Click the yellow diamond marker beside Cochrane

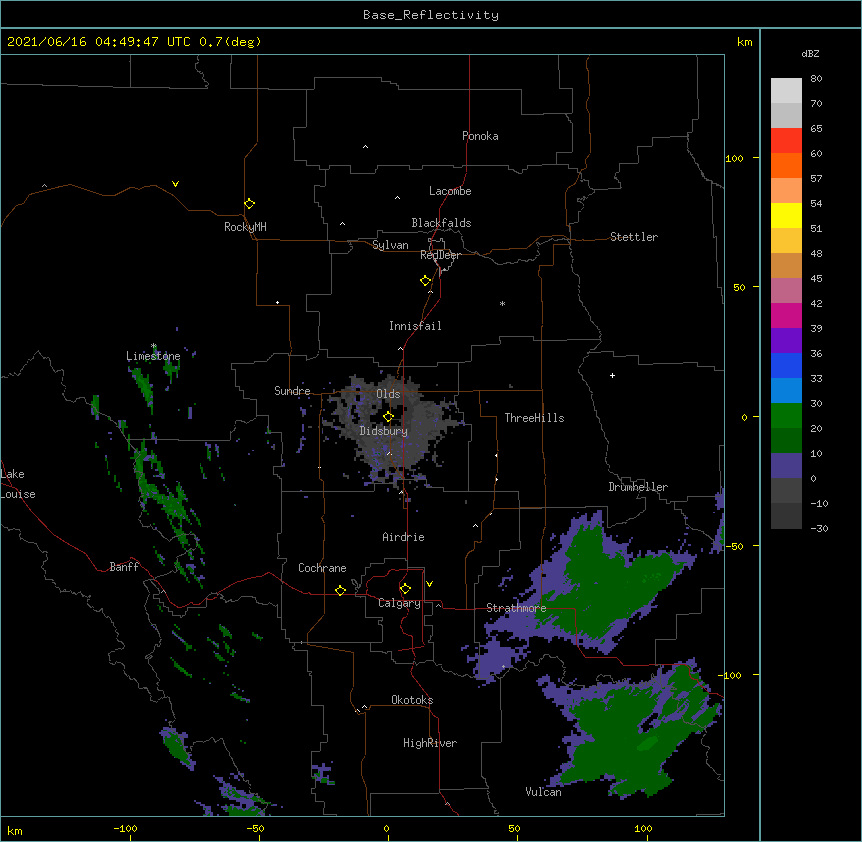click(x=340, y=590)
